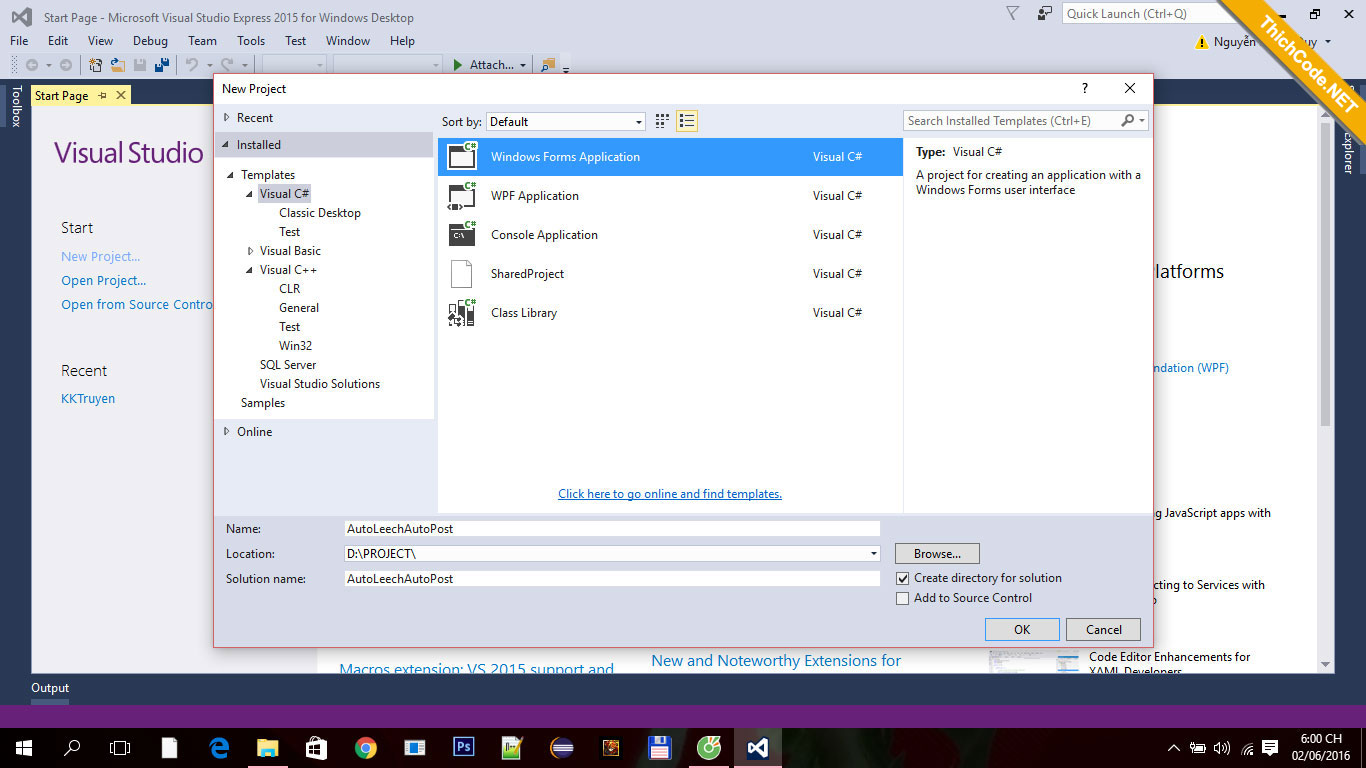Close the Start Page tab
The height and width of the screenshot is (768, 1366).
pos(121,95)
